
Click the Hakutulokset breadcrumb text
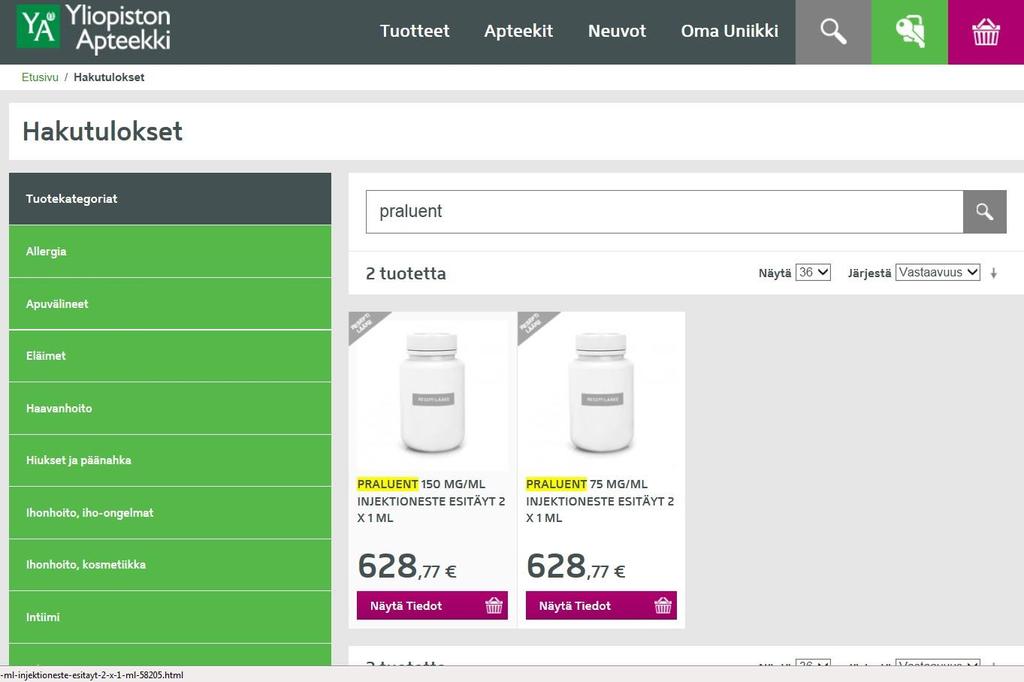tap(109, 77)
